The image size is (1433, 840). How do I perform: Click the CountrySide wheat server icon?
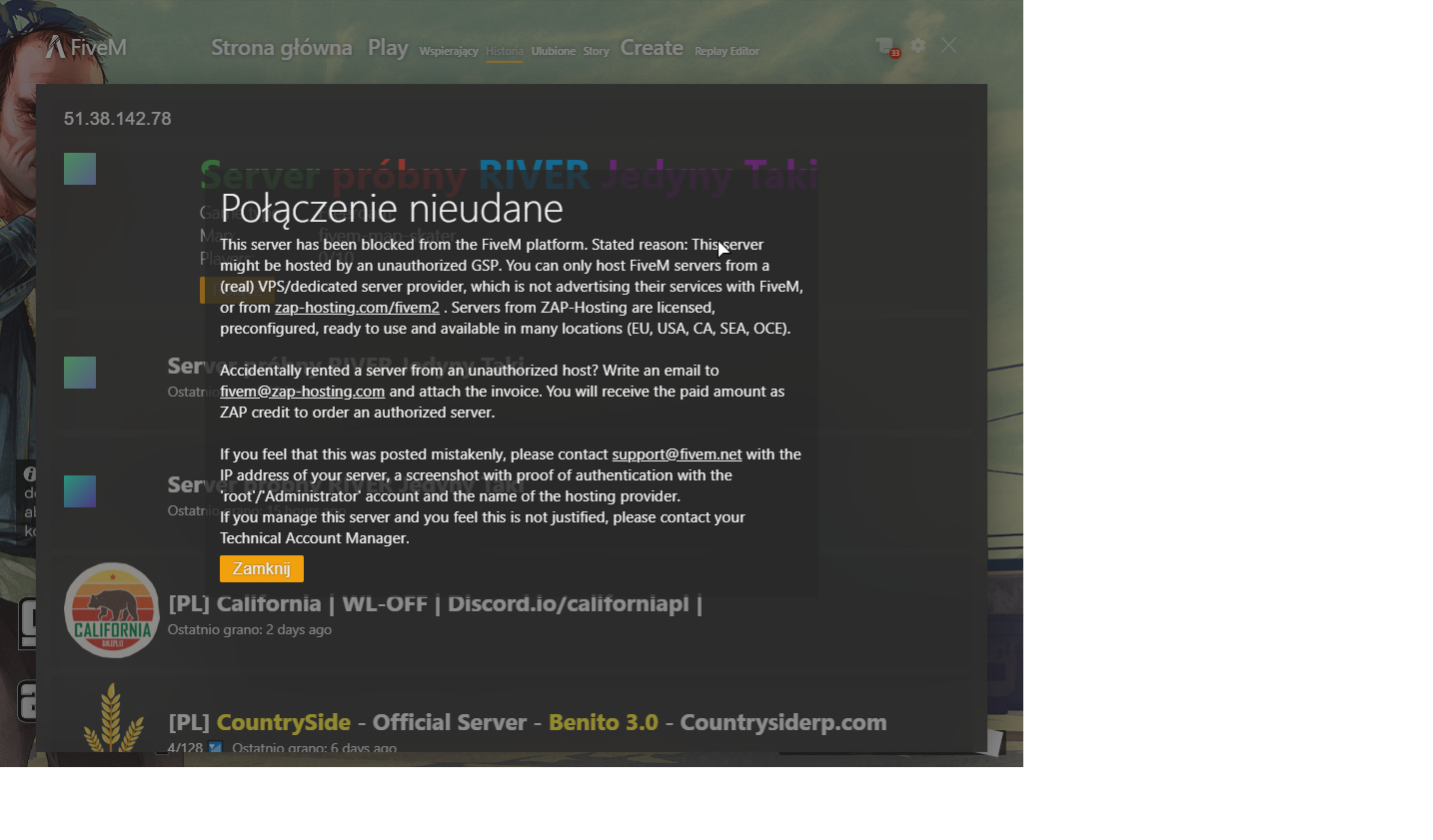pos(113,719)
